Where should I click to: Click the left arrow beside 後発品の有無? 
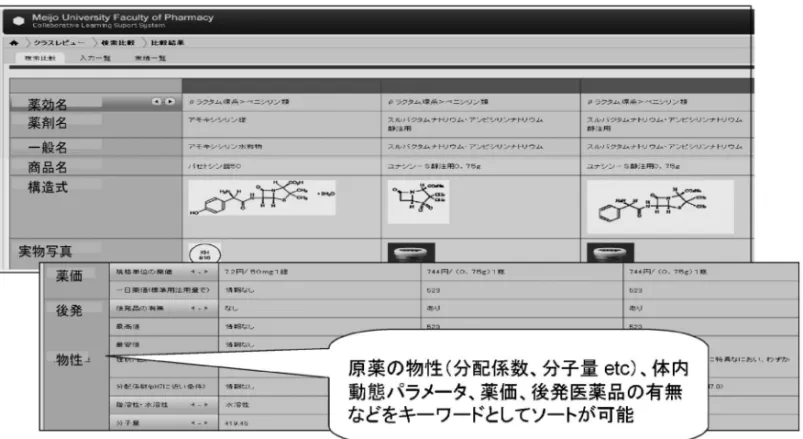tap(194, 308)
